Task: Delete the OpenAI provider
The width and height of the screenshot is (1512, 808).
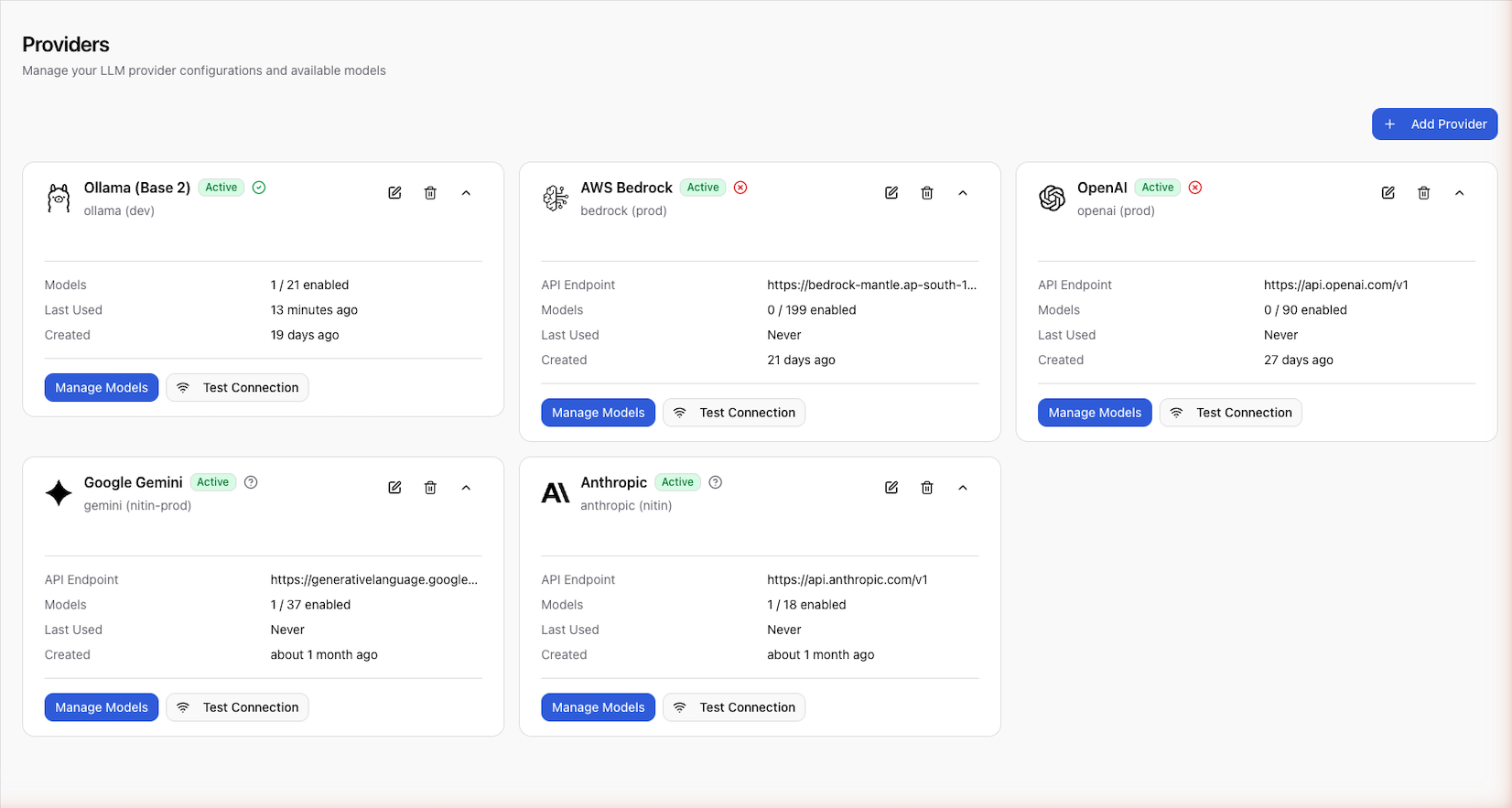Action: click(1424, 193)
